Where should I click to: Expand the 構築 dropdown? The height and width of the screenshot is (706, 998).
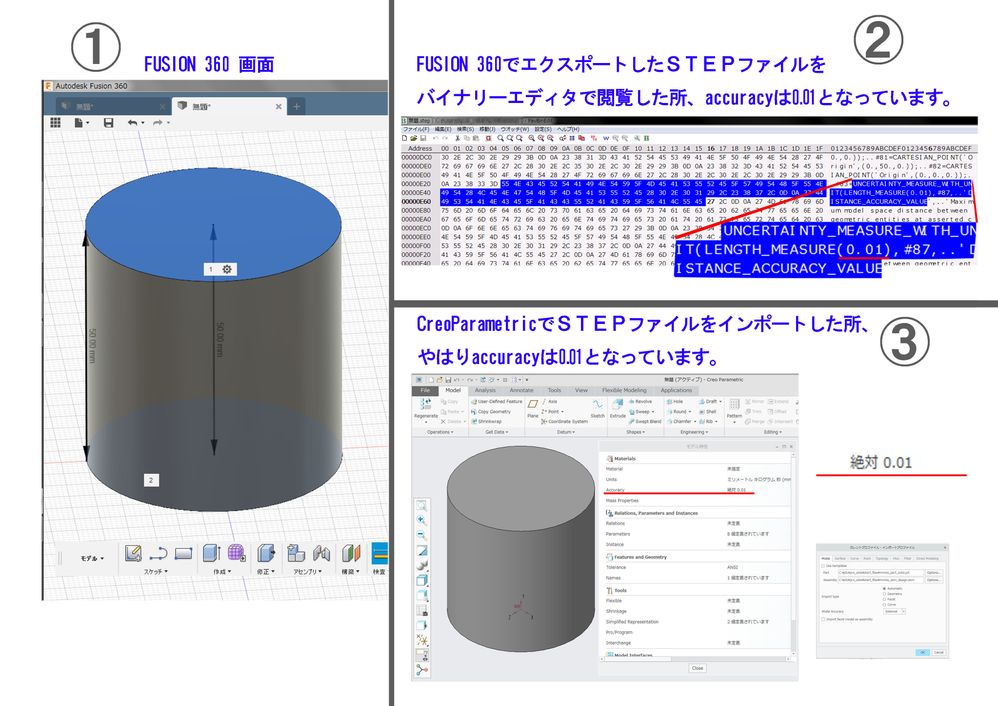click(x=351, y=572)
